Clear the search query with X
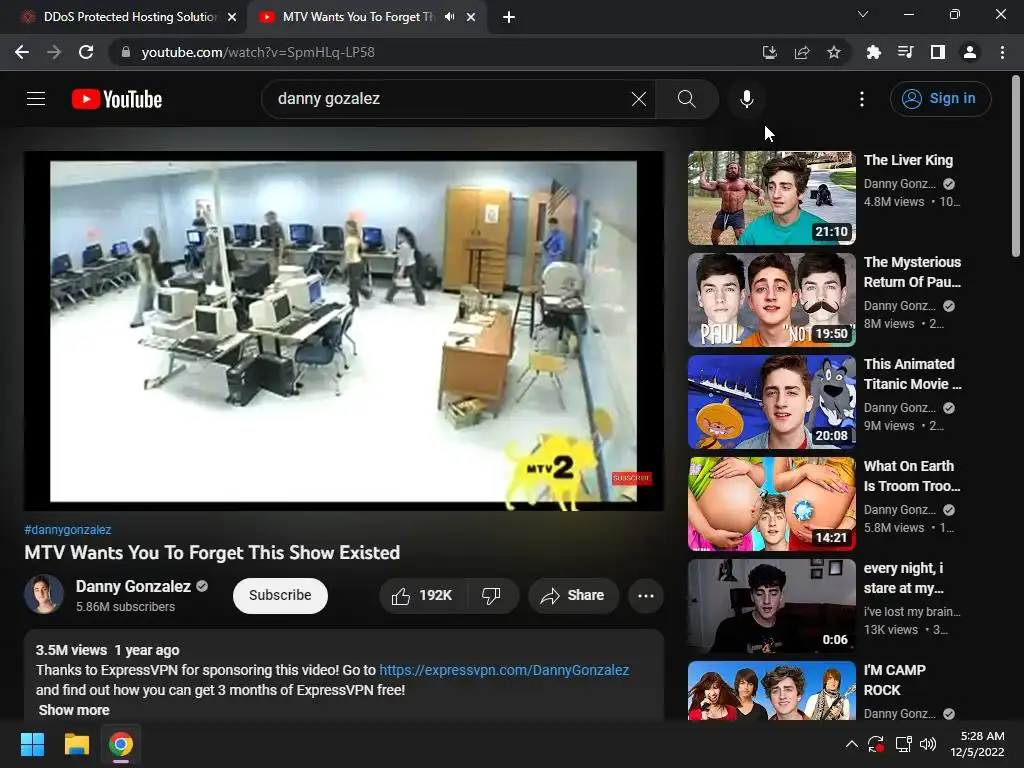 pos(639,99)
